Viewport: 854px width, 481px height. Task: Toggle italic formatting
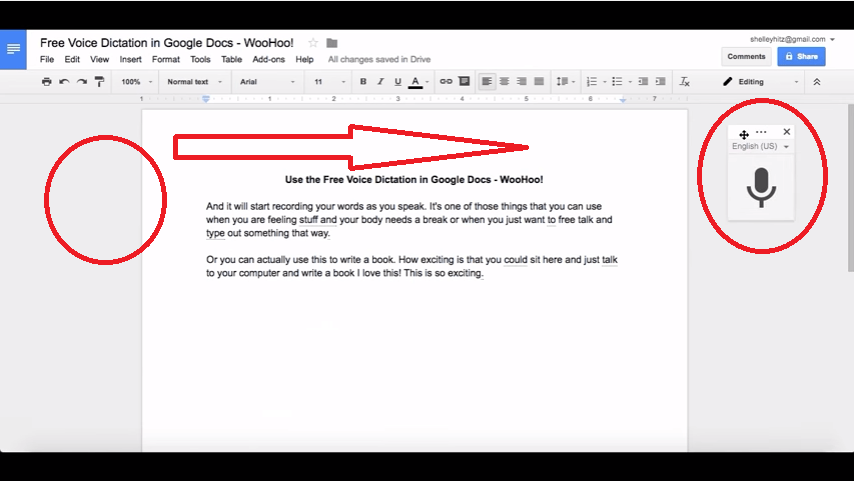click(x=381, y=82)
